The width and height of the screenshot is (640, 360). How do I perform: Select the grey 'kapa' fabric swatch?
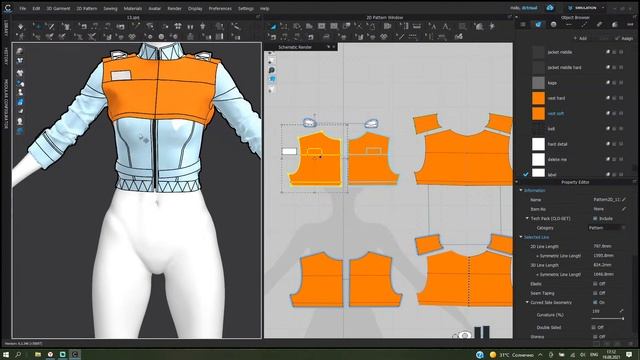pos(538,83)
